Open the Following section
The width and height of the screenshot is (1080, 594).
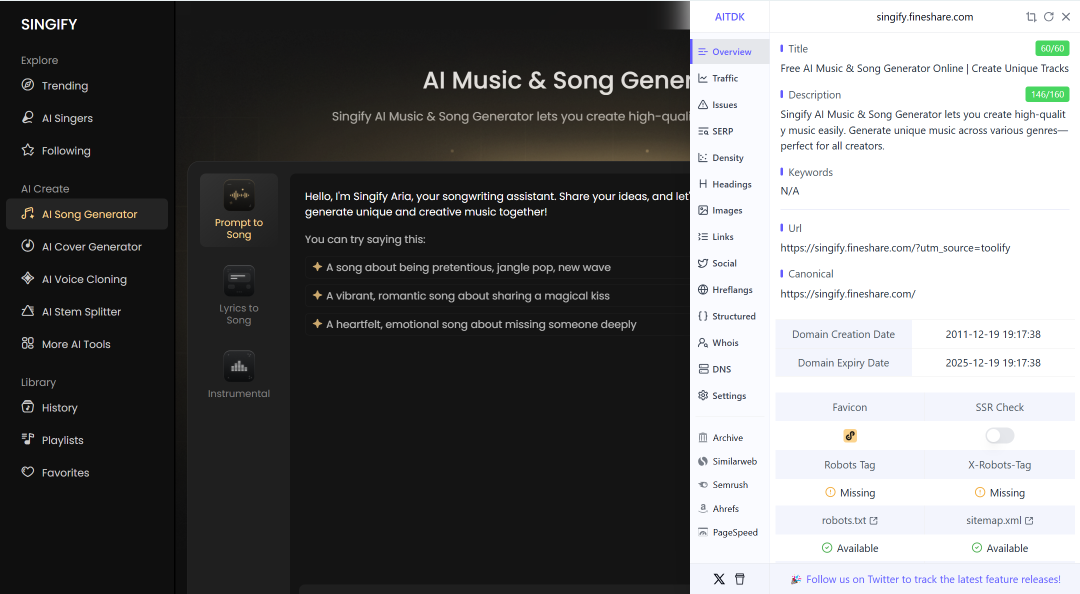pyautogui.click(x=56, y=150)
